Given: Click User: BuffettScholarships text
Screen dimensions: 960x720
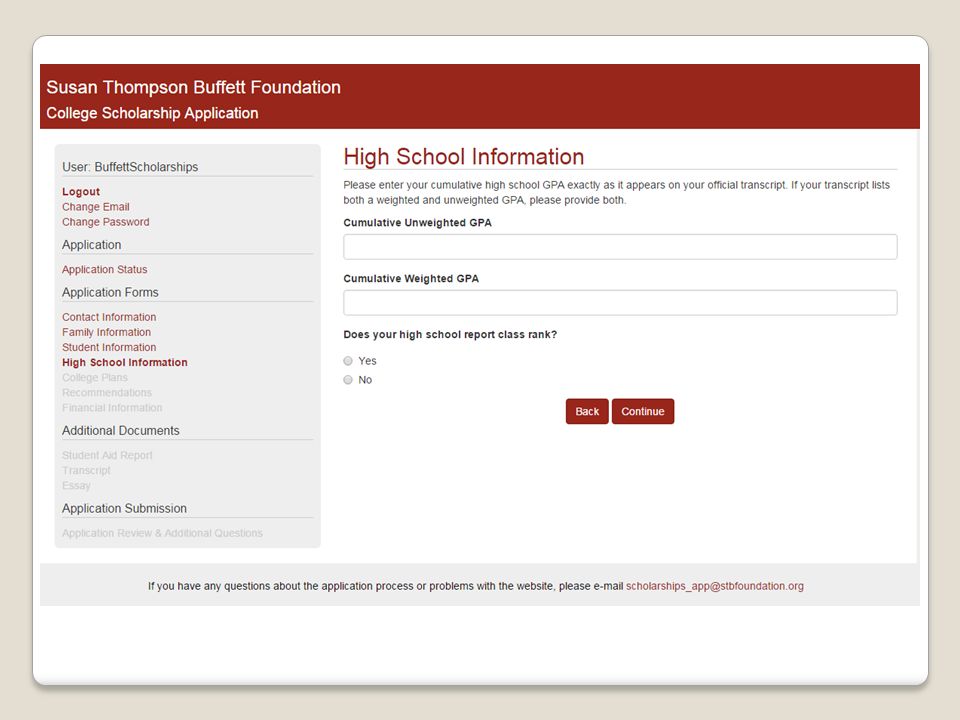Looking at the screenshot, I should pyautogui.click(x=130, y=167).
